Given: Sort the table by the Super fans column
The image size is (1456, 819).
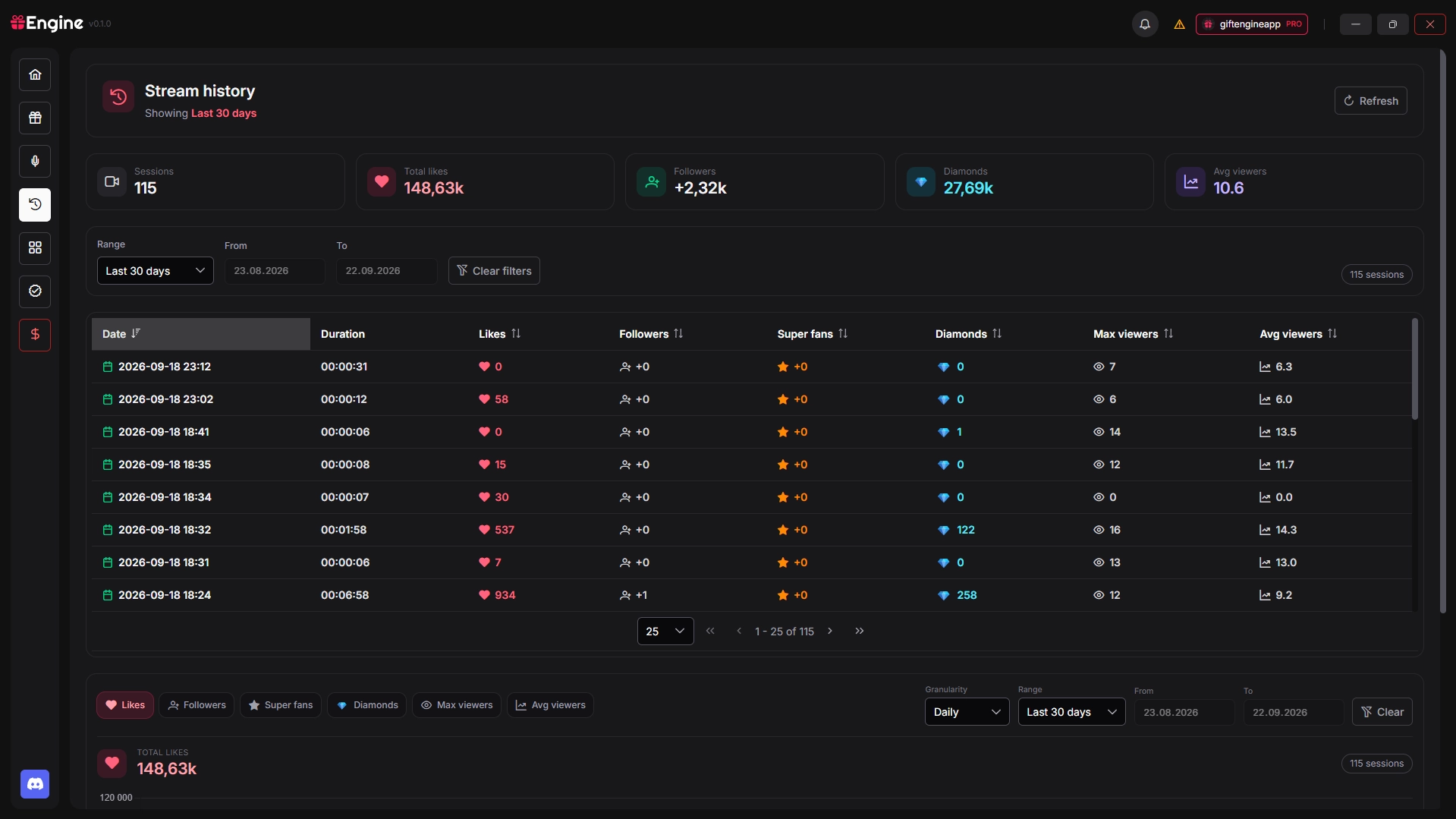Looking at the screenshot, I should pos(812,334).
